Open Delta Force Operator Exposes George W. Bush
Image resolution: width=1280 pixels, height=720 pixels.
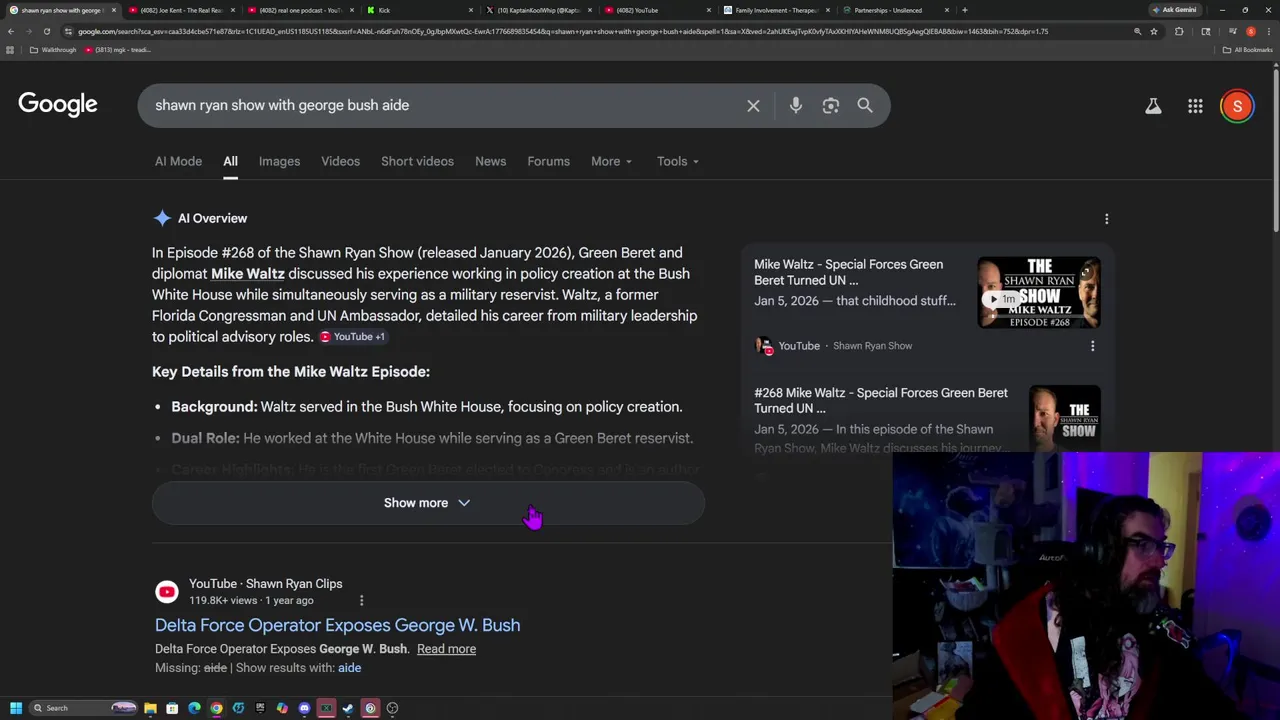(x=337, y=625)
